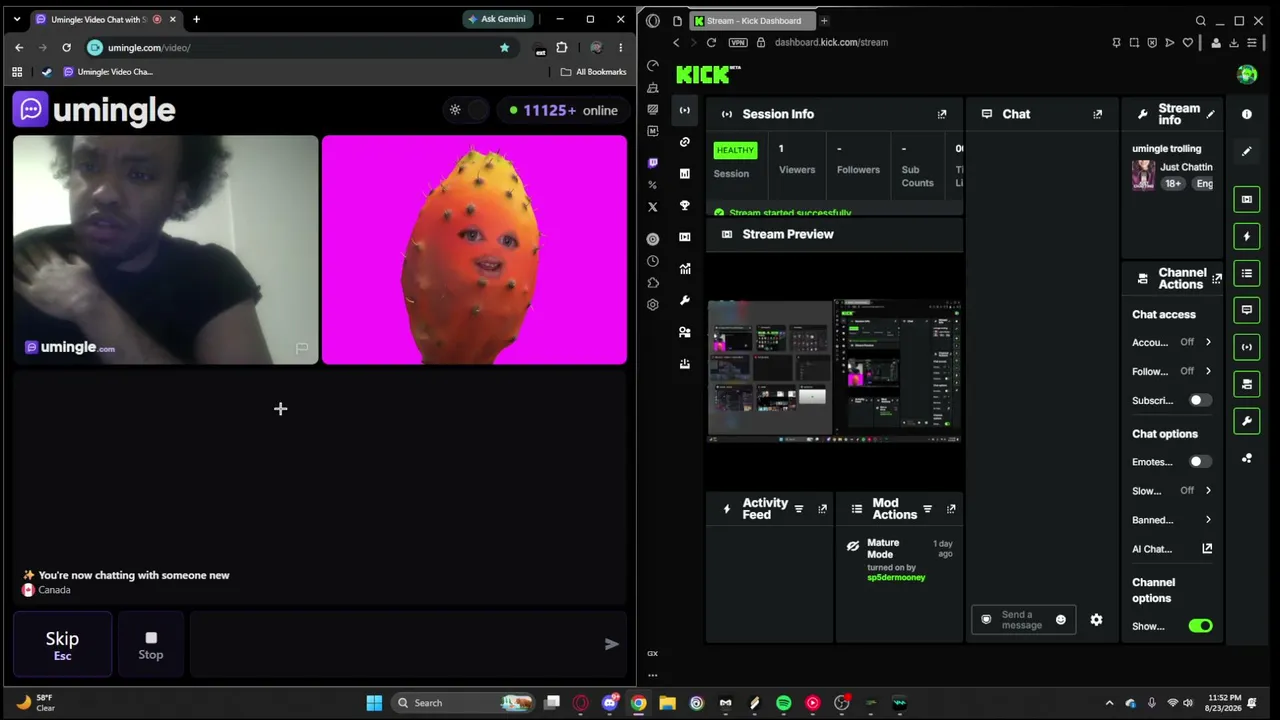Expand Banned words chat option
Image resolution: width=1280 pixels, height=720 pixels.
tap(1208, 520)
